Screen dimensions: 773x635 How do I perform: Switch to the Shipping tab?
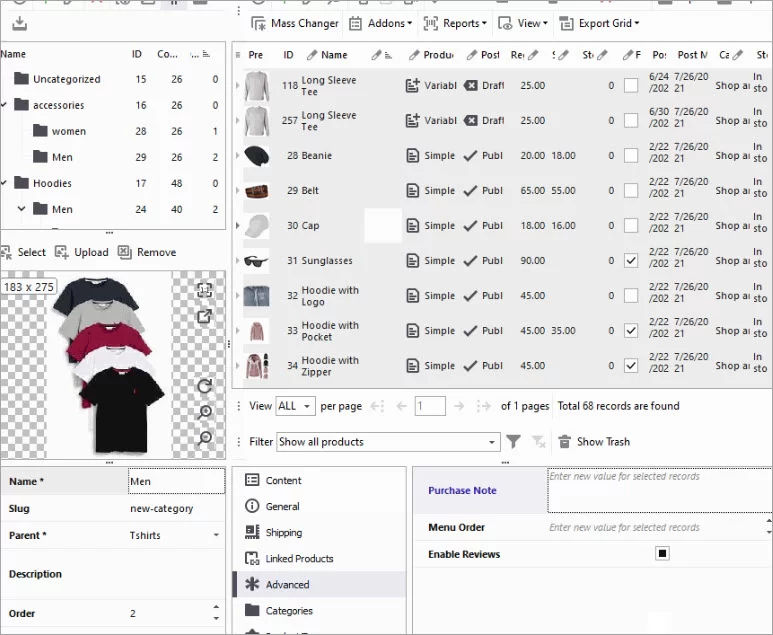283,533
